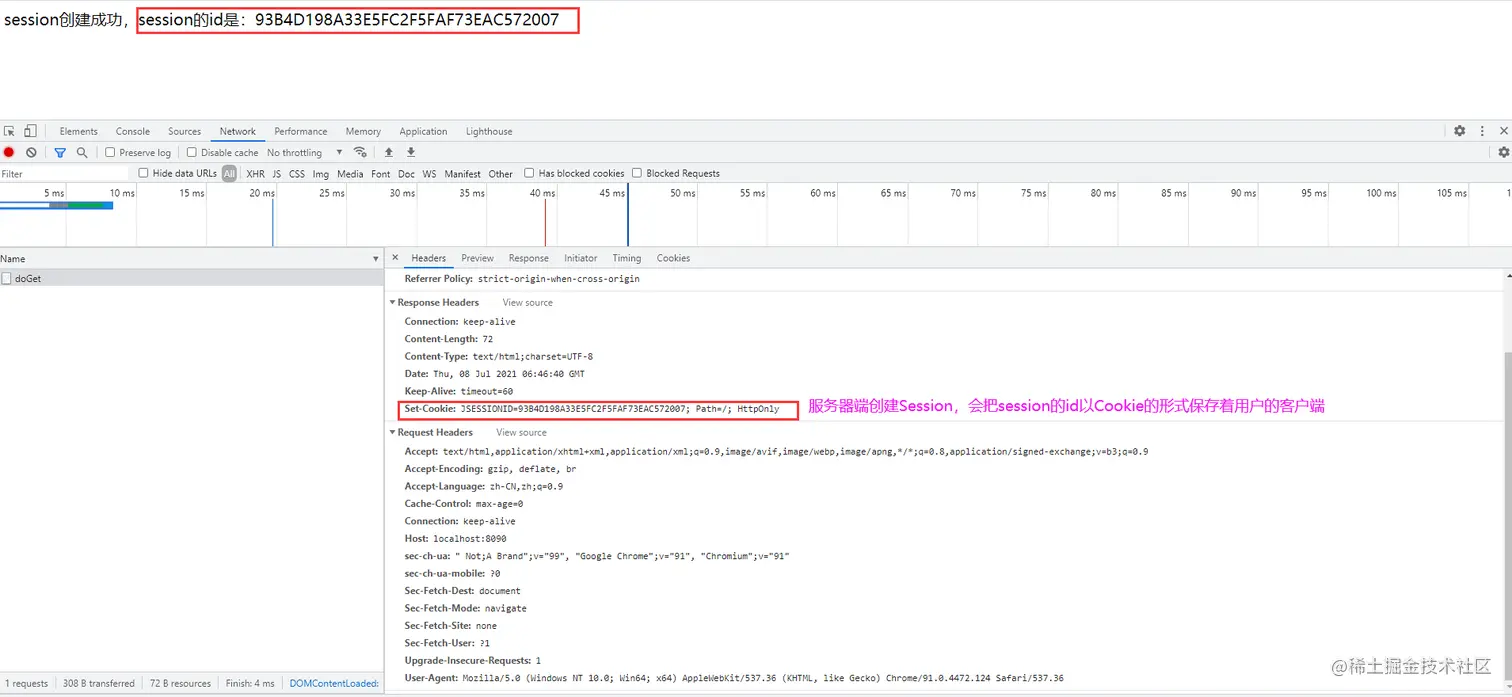The width and height of the screenshot is (1512, 697).
Task: Filter requests by XHR type
Action: tap(256, 173)
